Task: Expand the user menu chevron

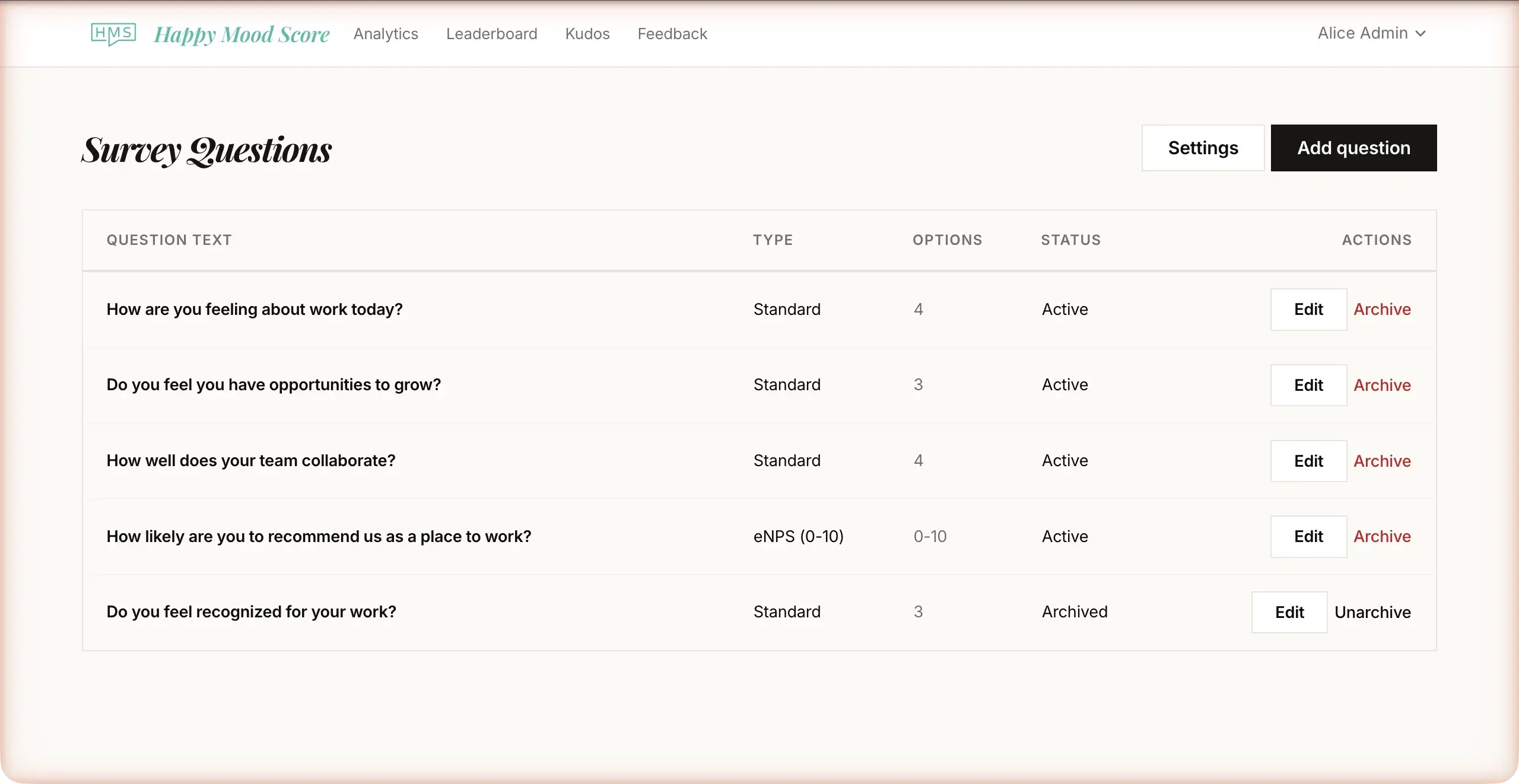Action: (x=1419, y=34)
